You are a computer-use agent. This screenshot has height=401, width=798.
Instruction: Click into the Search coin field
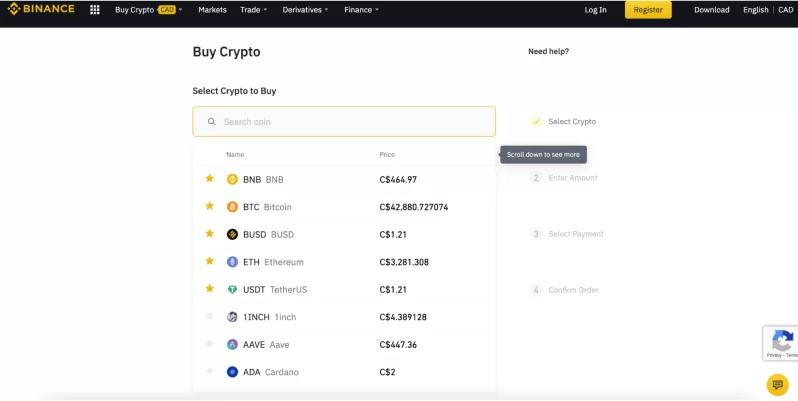[x=344, y=122]
